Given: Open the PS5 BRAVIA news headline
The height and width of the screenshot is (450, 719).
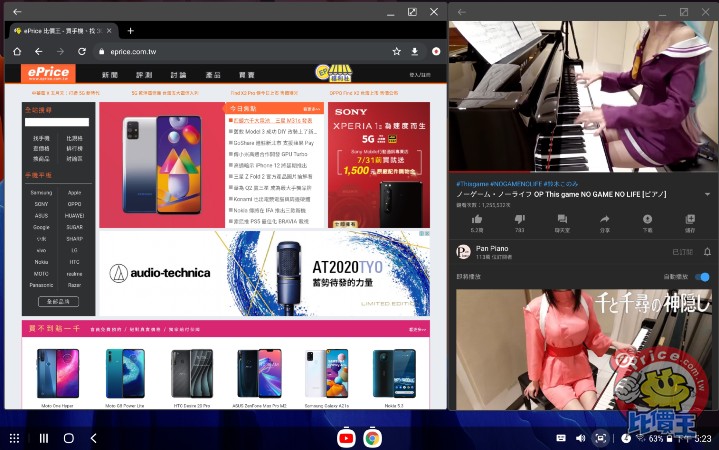Looking at the screenshot, I should pos(271,221).
